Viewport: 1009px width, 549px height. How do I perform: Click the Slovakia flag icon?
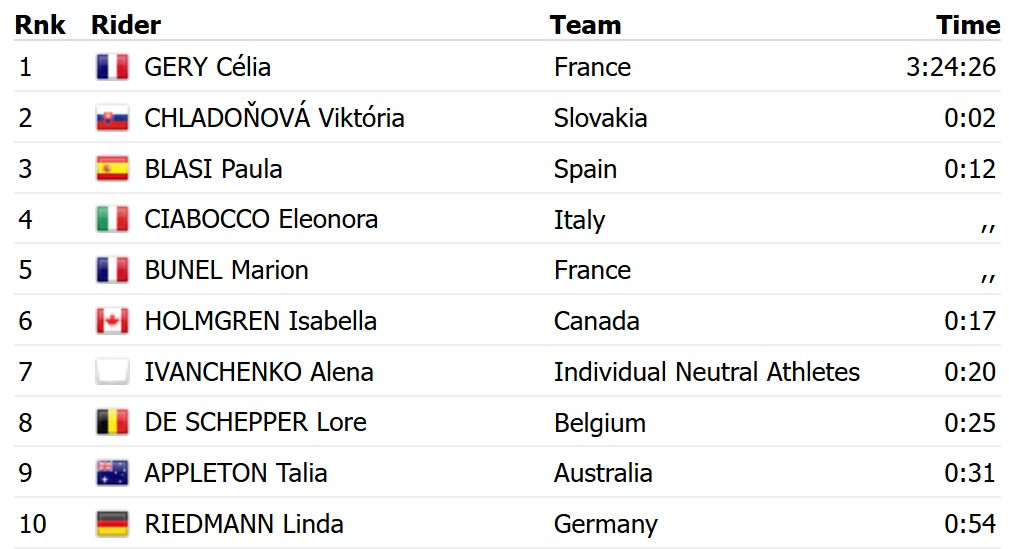pos(112,118)
